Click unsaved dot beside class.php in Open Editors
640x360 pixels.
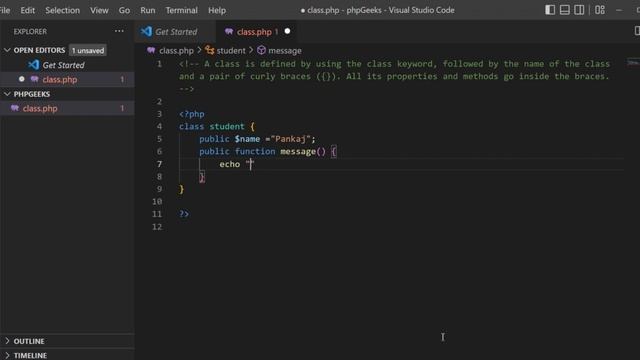(22, 79)
